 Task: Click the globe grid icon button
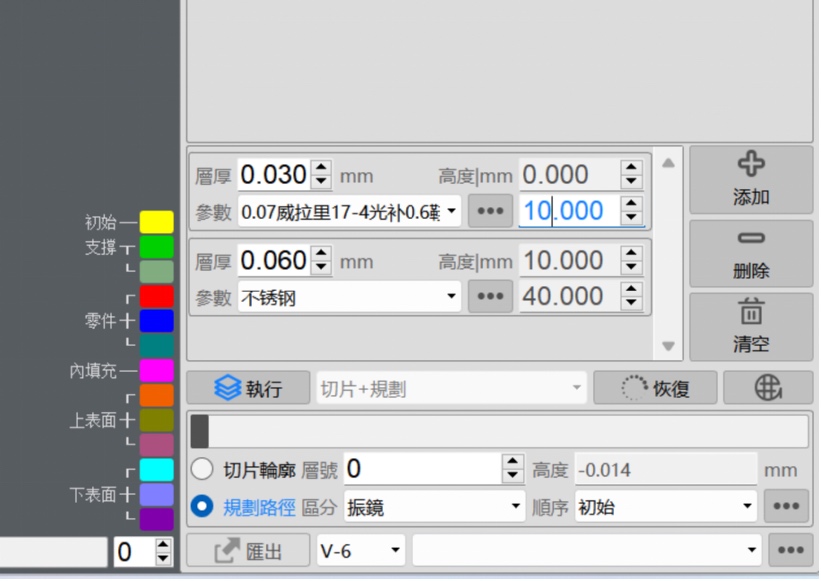pos(767,388)
